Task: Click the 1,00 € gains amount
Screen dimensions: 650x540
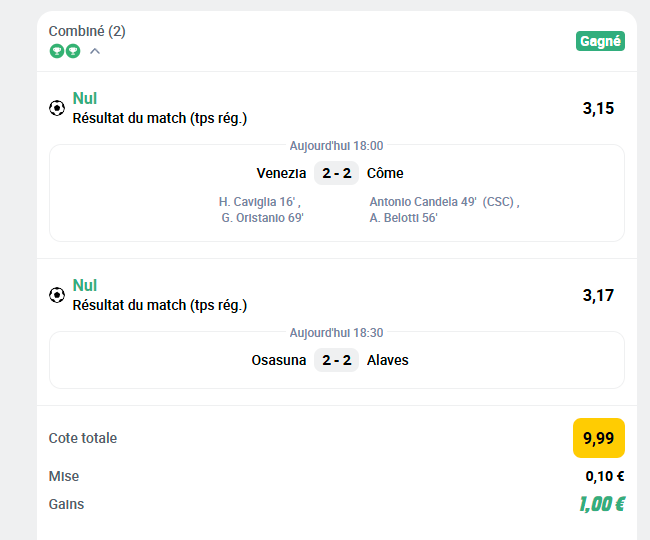Action: coord(602,504)
